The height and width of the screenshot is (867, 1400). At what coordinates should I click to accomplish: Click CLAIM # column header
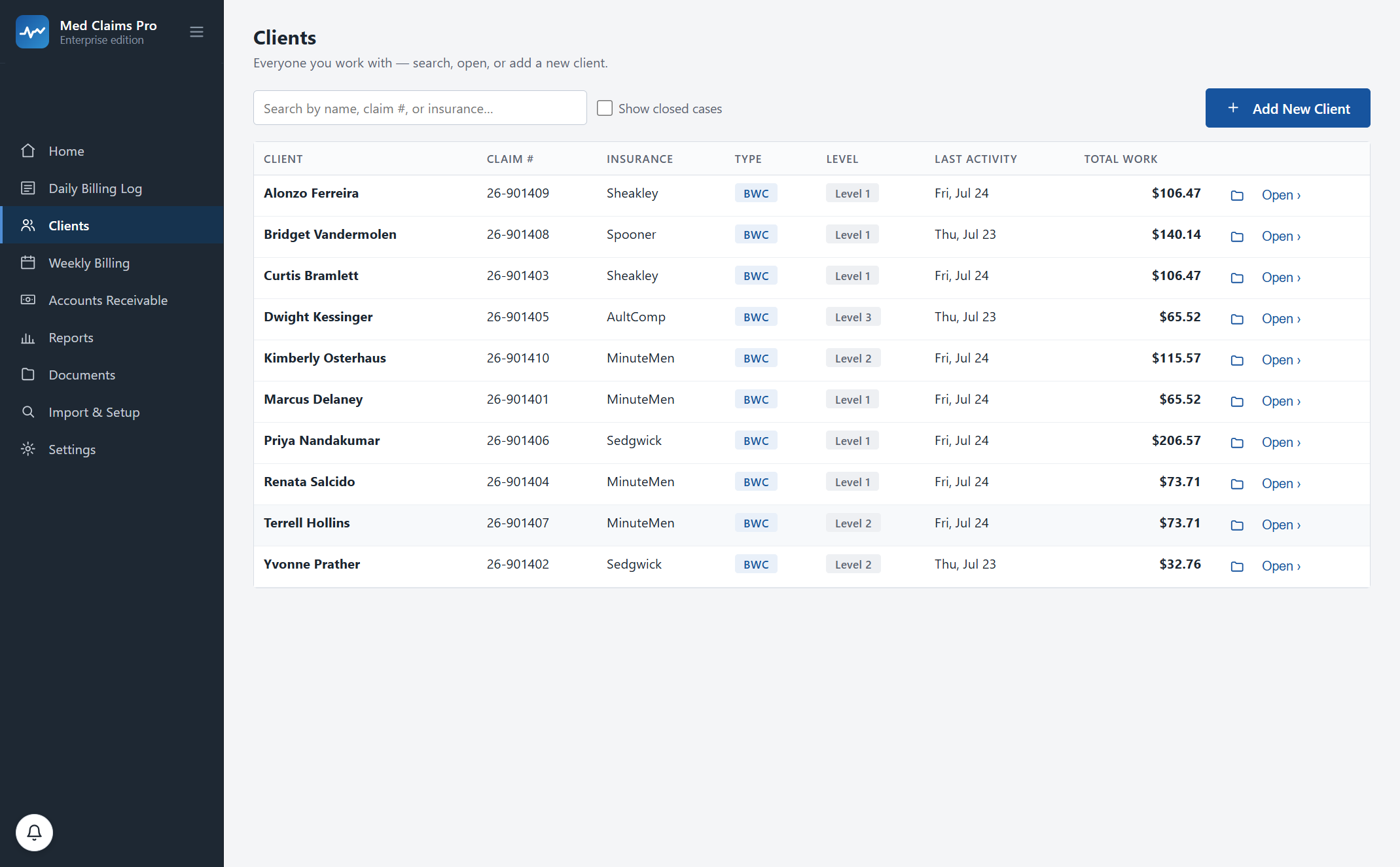coord(510,159)
